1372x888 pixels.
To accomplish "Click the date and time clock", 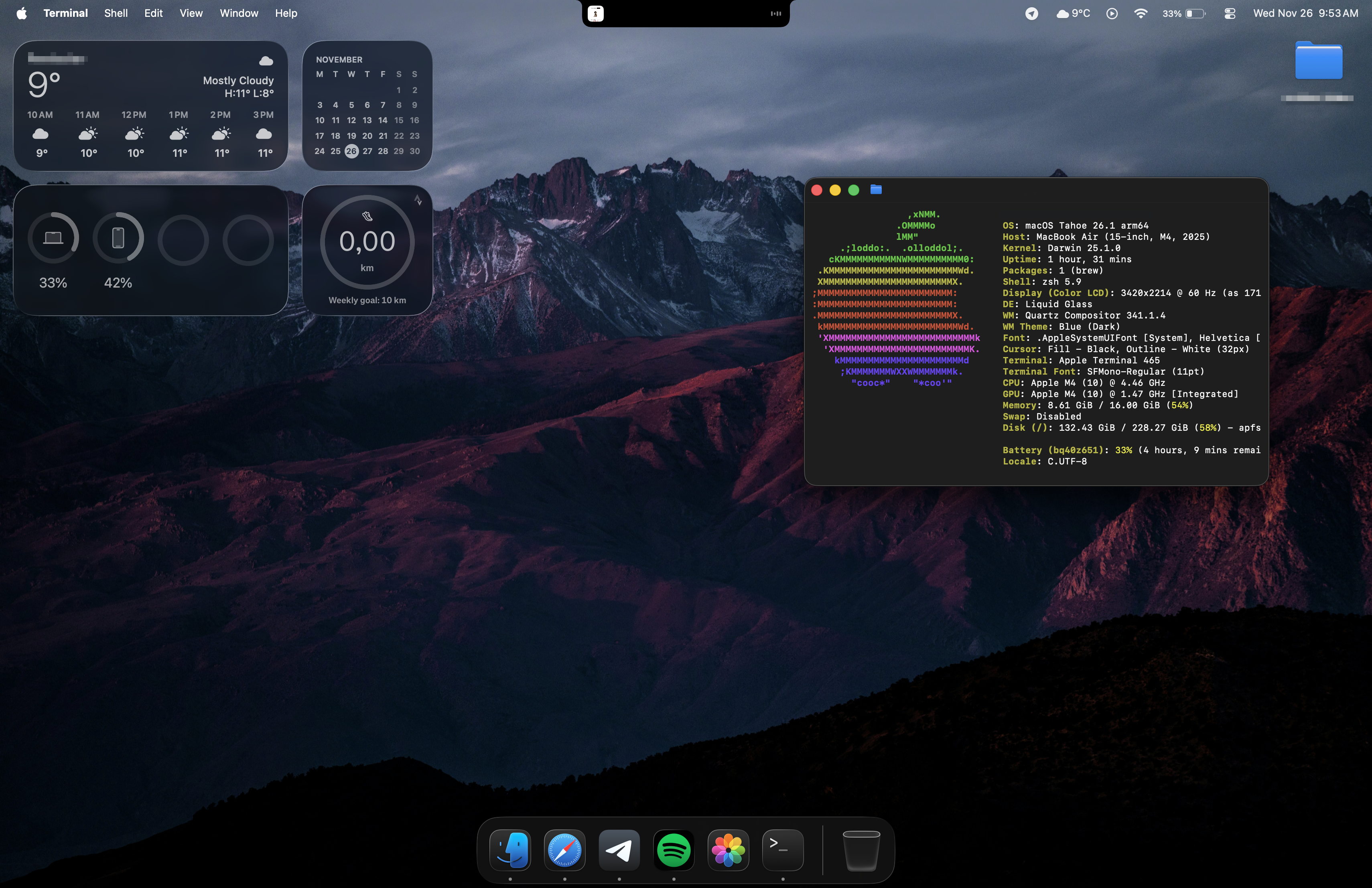I will (x=1305, y=13).
